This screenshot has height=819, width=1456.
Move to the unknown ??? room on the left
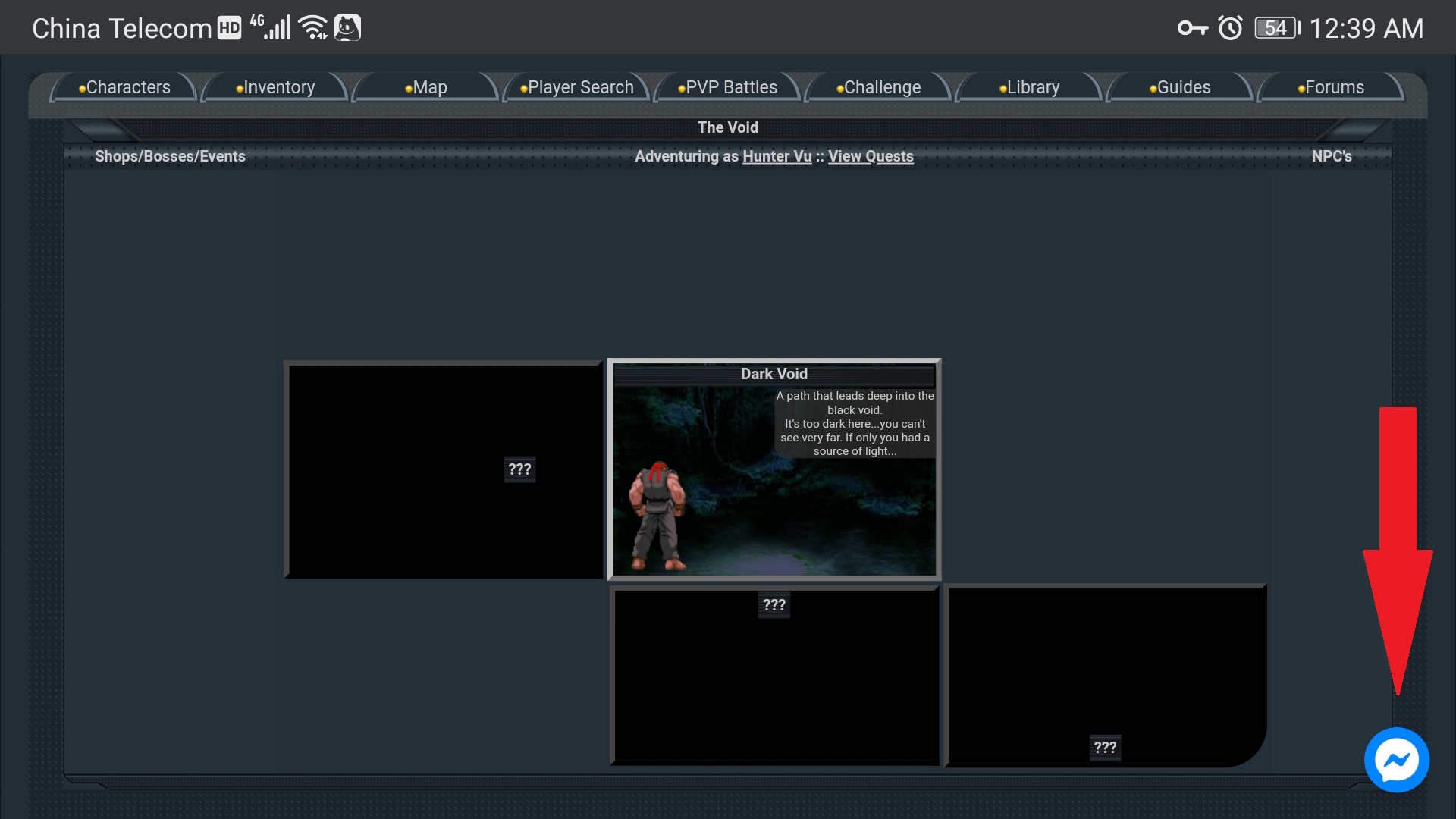point(519,469)
